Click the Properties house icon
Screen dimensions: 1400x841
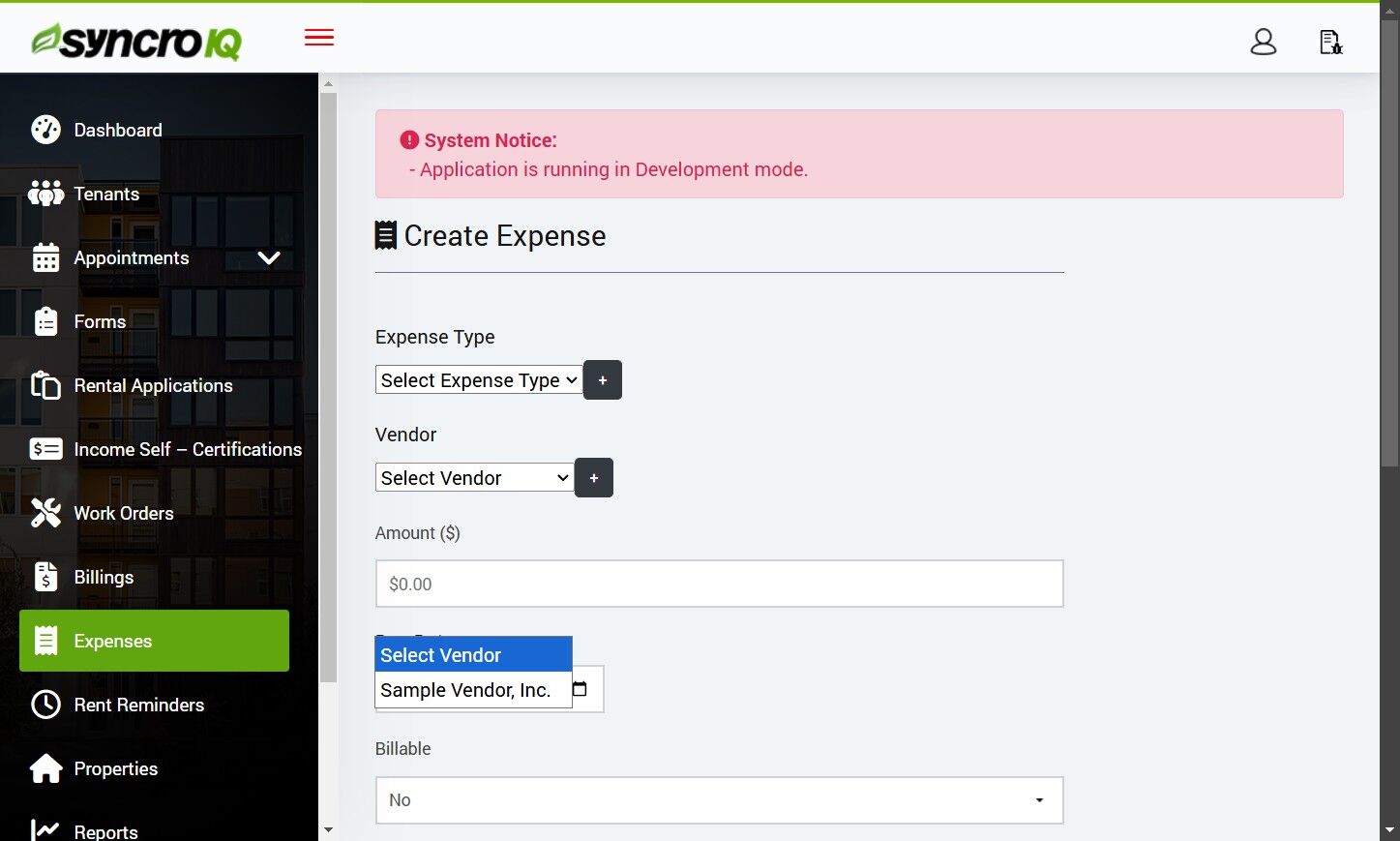coord(45,768)
